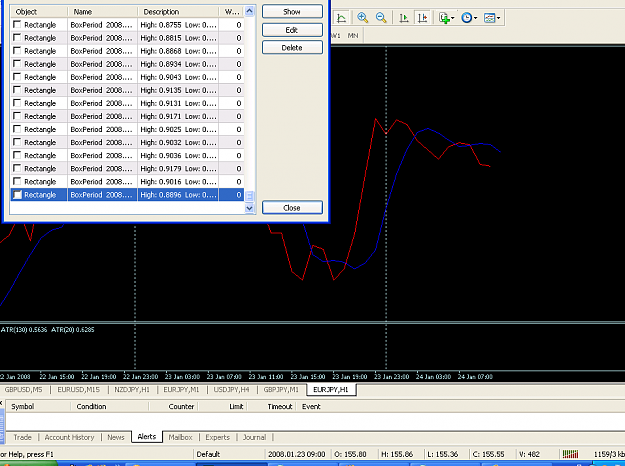This screenshot has width=625, height=466.
Task: Click the periodicity clock icon
Action: pos(466,18)
